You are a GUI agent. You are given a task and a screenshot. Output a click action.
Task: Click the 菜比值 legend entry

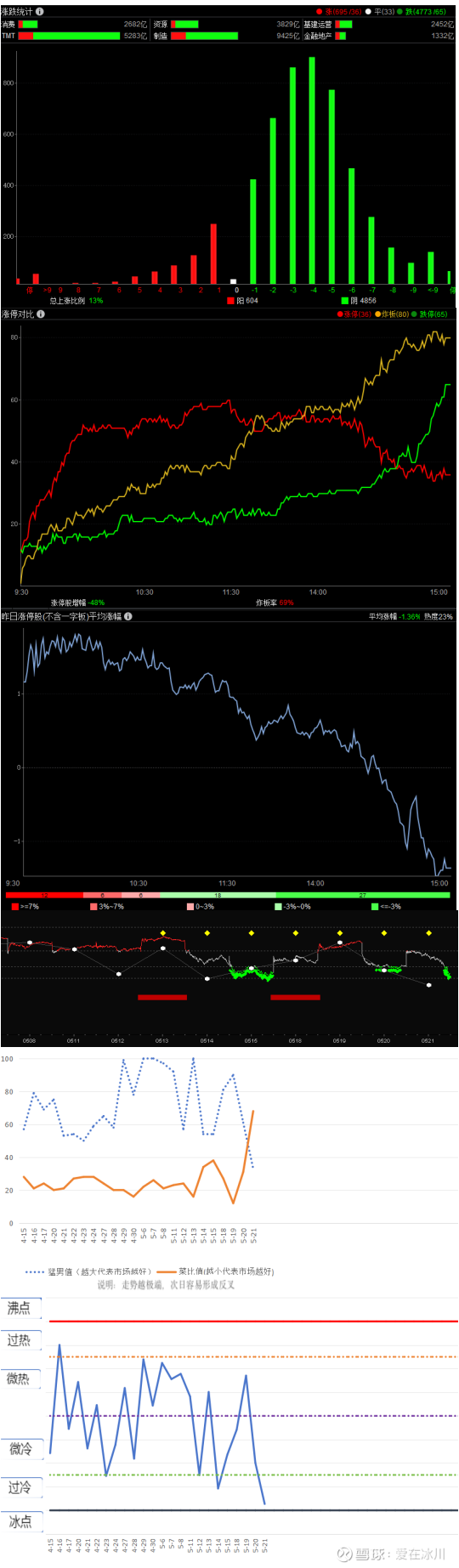215,1271
